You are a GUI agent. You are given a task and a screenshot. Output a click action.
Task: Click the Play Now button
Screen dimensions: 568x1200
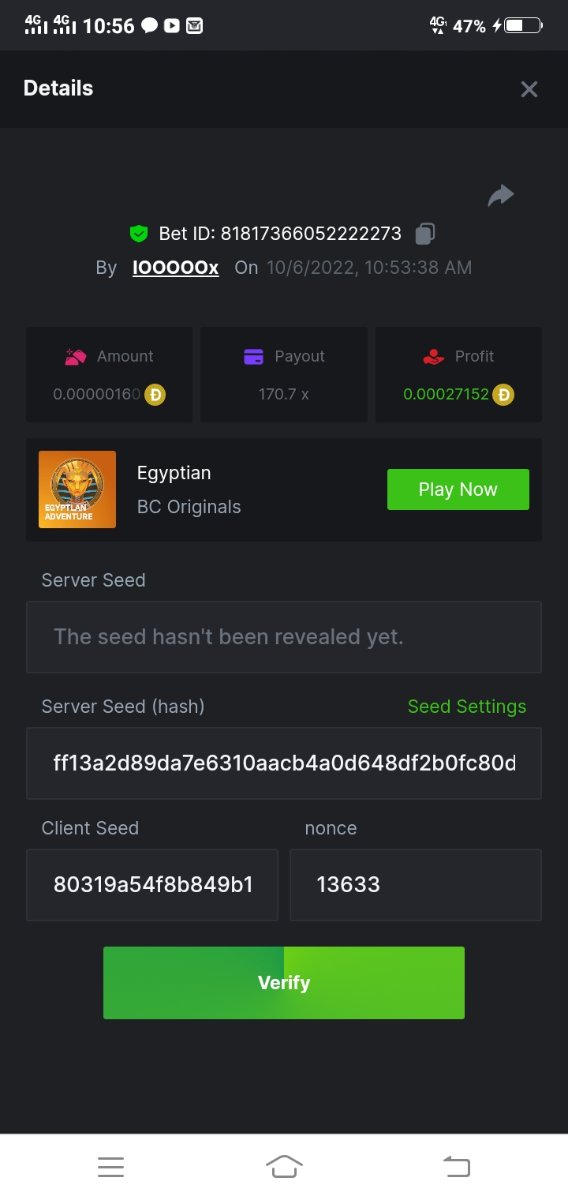(458, 489)
